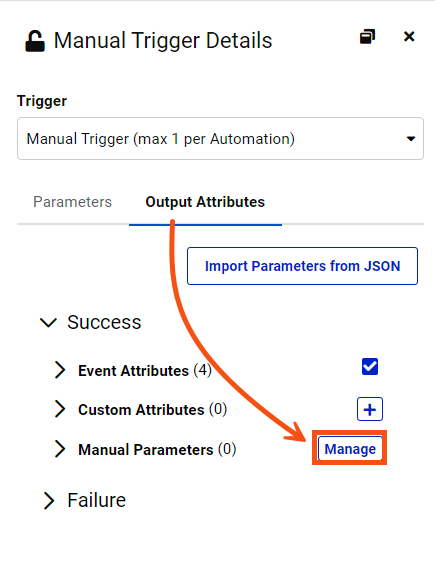The height and width of the screenshot is (585, 435).
Task: Select the Event Attributes (4) label
Action: [145, 370]
